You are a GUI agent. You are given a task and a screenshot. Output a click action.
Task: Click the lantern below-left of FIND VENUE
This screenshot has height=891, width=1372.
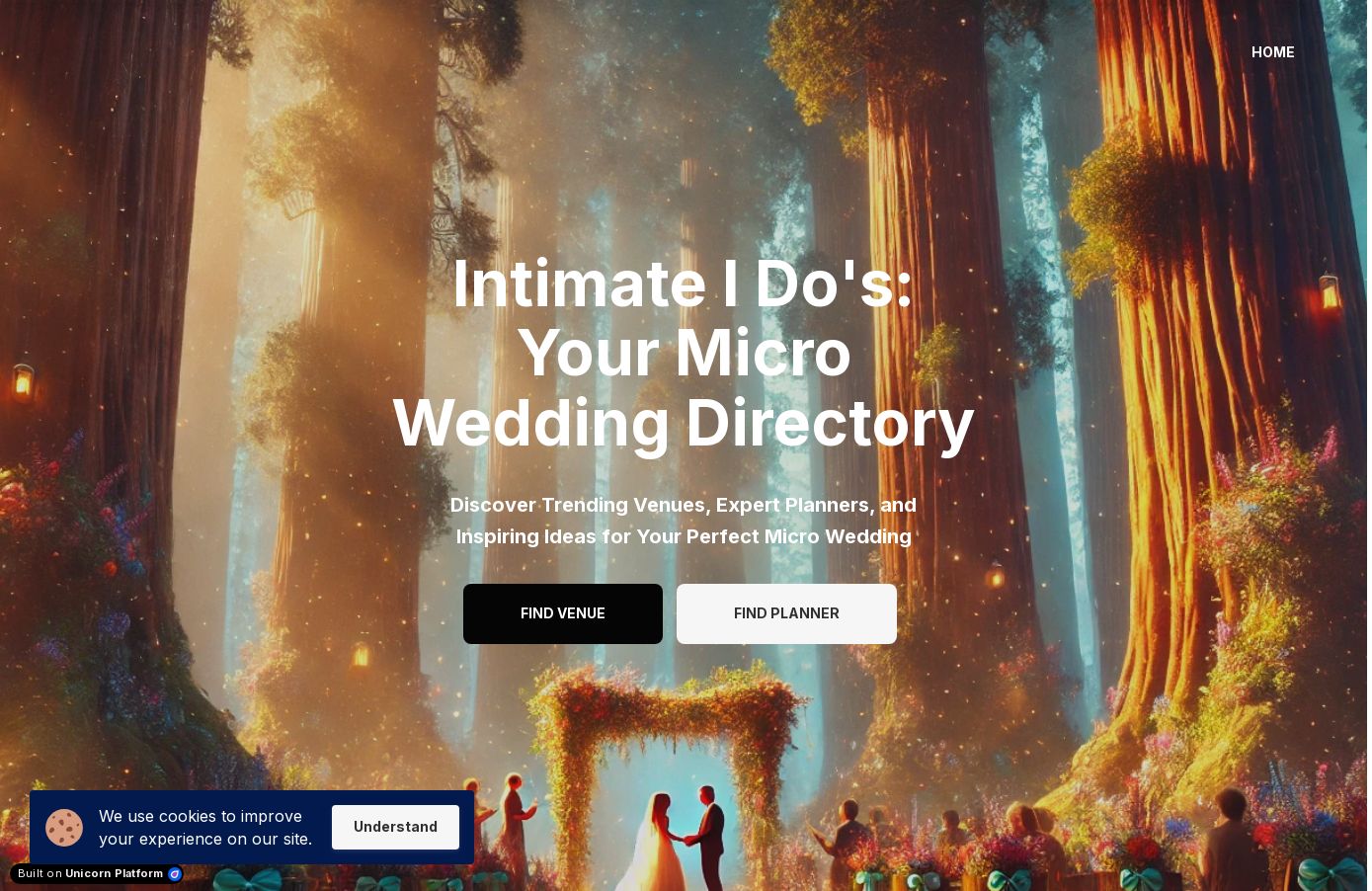coord(362,653)
